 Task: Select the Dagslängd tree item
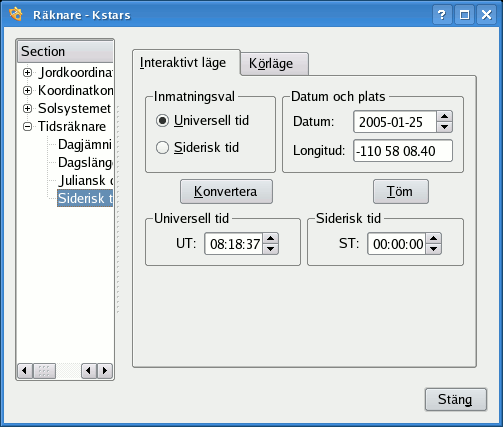85,162
